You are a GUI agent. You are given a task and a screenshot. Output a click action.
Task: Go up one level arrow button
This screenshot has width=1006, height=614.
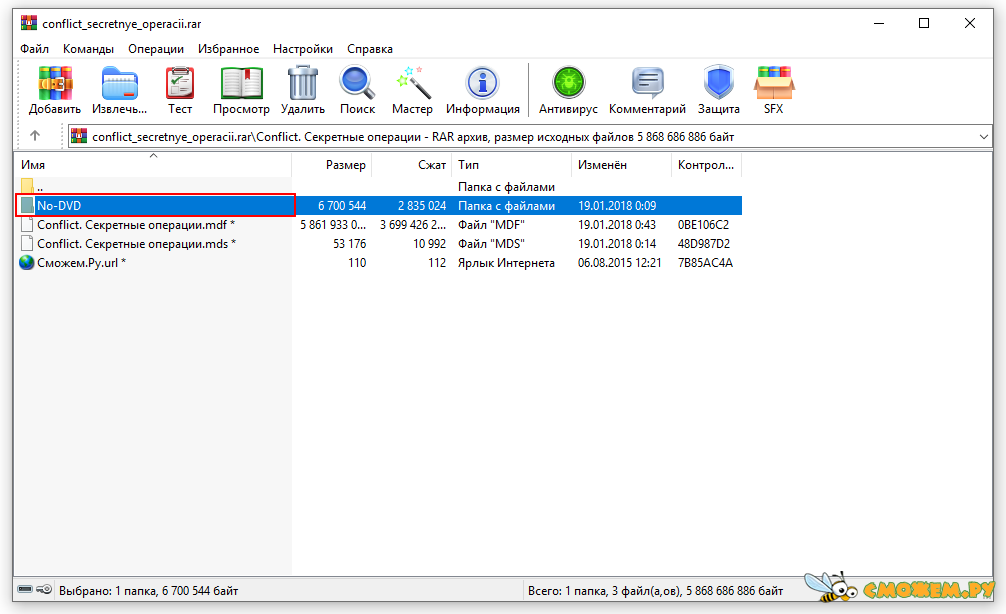point(35,135)
